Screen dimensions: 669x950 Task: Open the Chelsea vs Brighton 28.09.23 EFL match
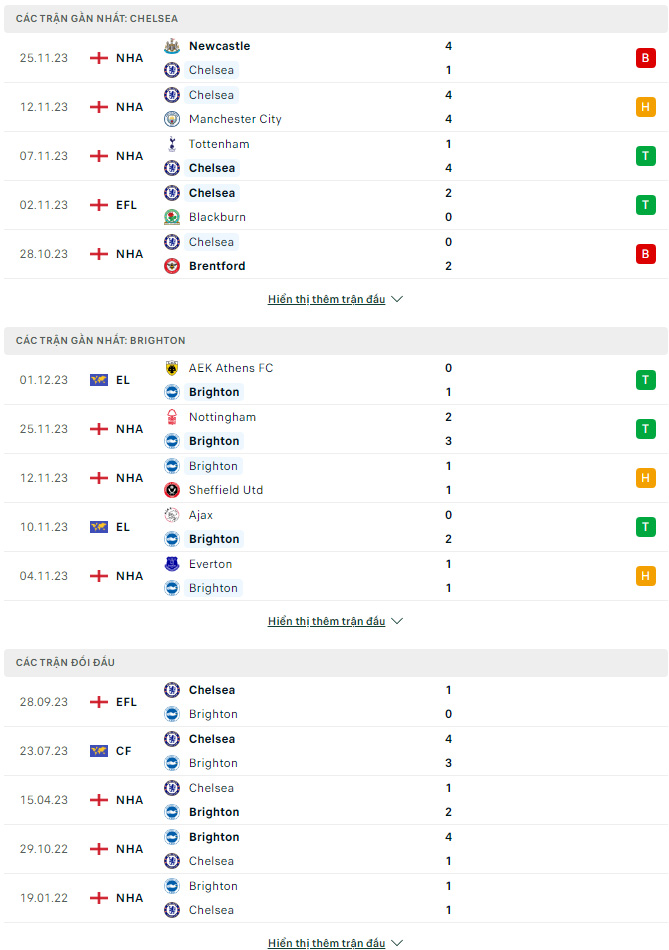[x=335, y=702]
